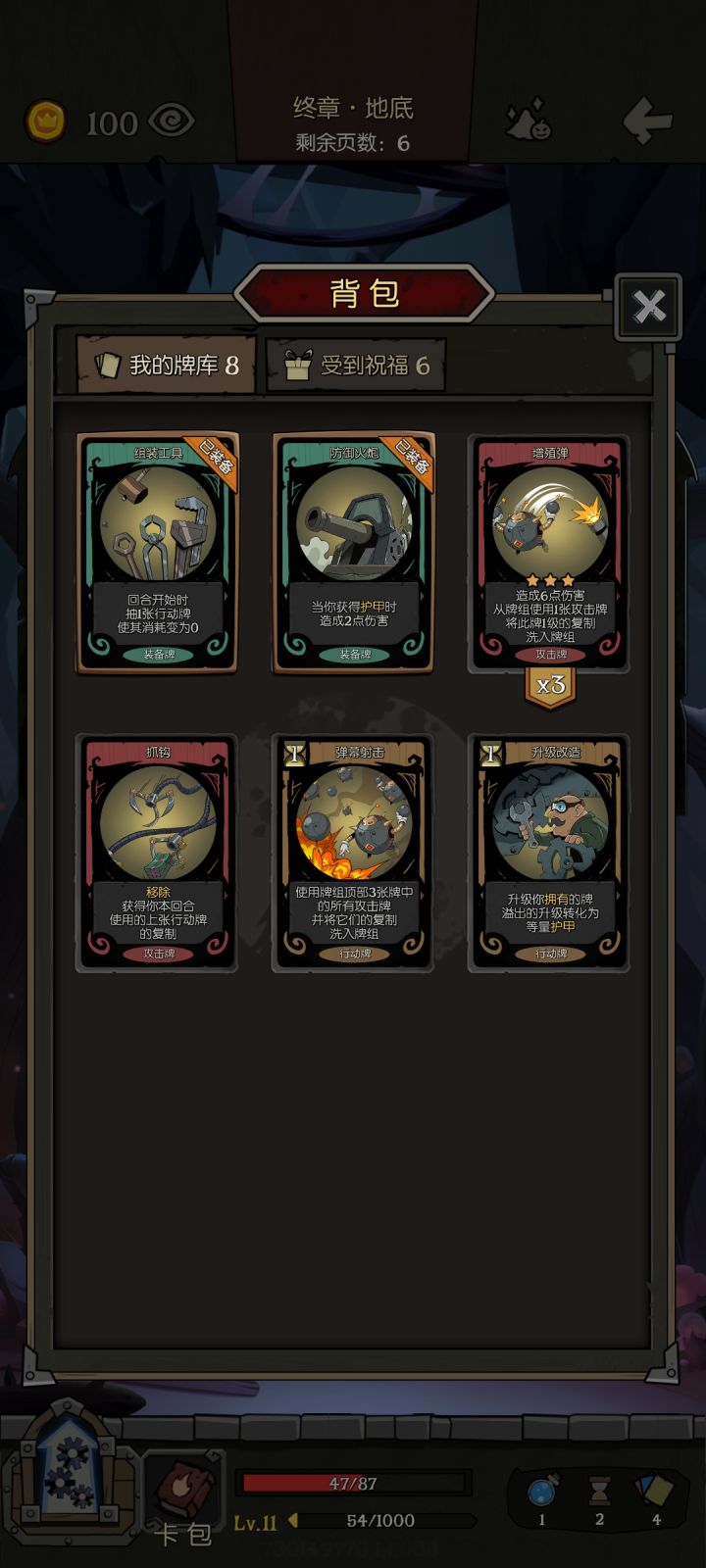The width and height of the screenshot is (706, 1568).
Task: Open the 受到祝福 blessings tab
Action: coord(356,366)
